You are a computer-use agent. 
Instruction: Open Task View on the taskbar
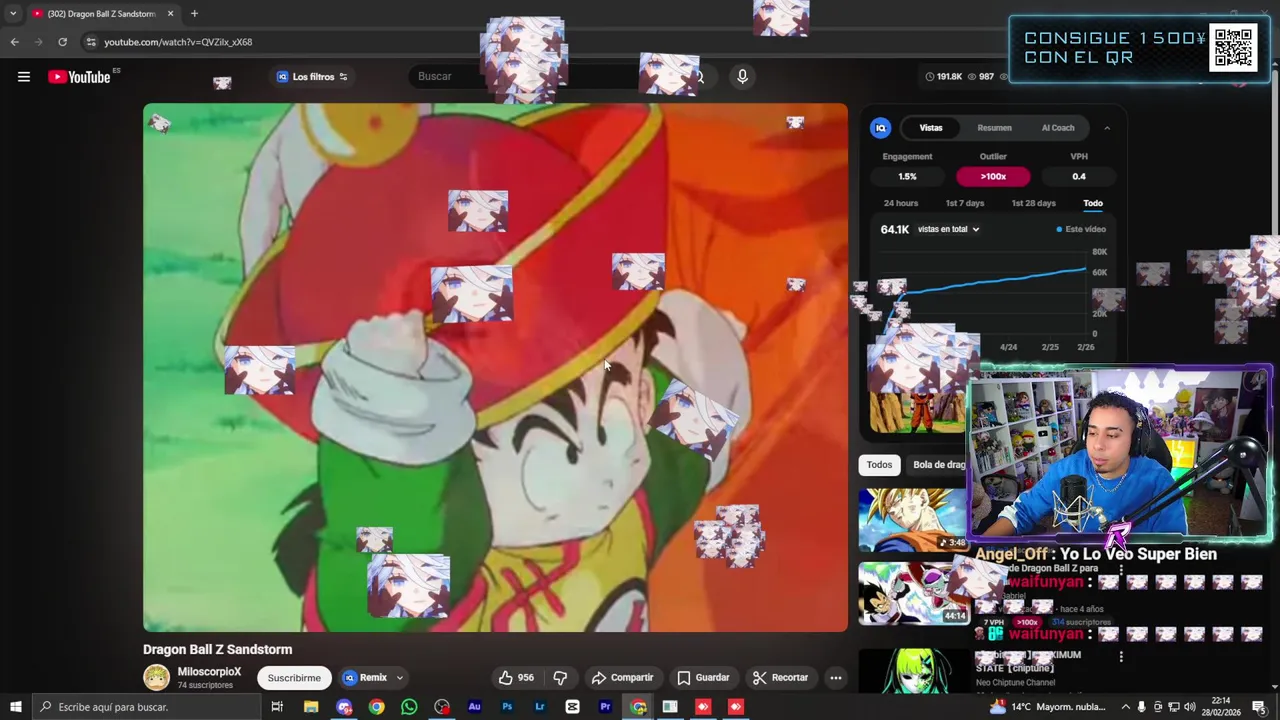pyautogui.click(x=277, y=707)
